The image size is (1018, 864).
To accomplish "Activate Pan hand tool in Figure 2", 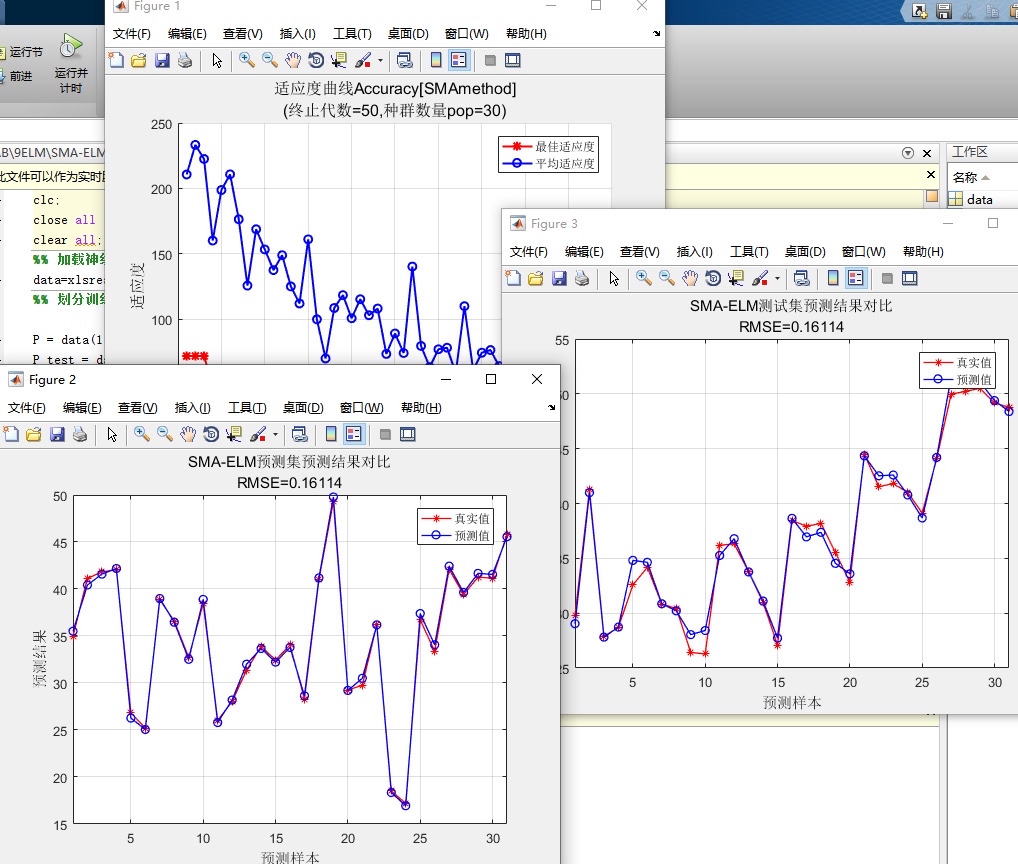I will pyautogui.click(x=188, y=434).
